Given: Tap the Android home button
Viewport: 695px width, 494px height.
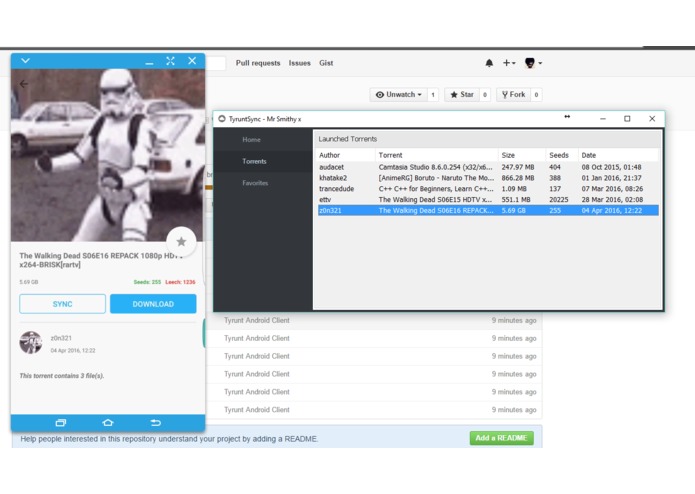Looking at the screenshot, I should pos(108,423).
